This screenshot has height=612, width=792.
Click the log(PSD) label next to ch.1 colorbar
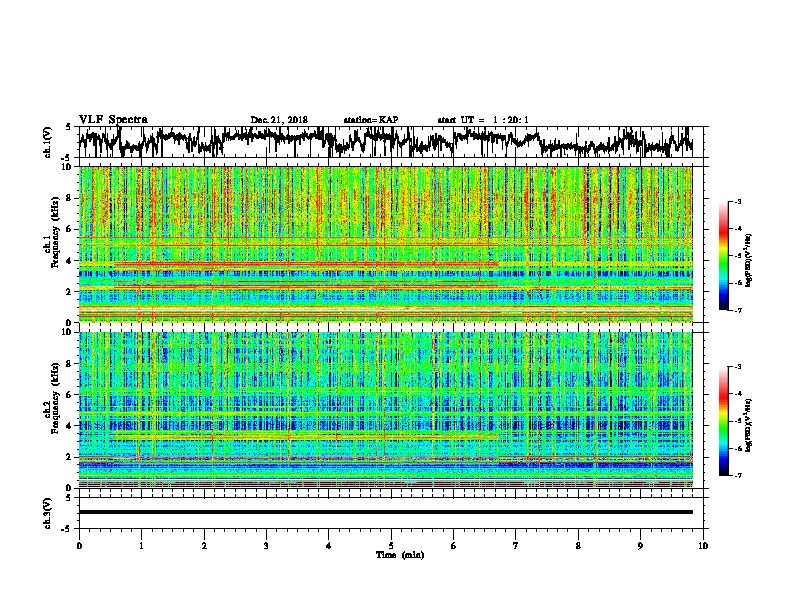748,260
